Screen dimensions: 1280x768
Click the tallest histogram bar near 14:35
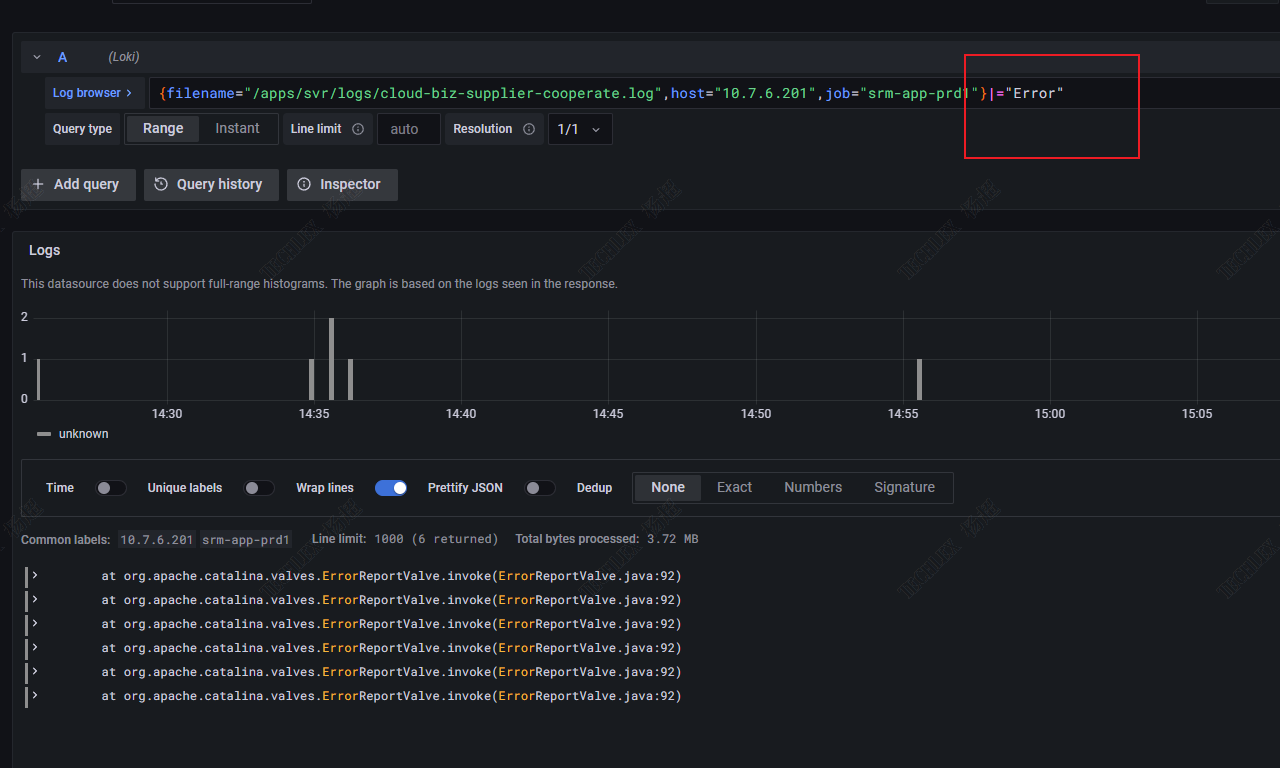tap(331, 359)
